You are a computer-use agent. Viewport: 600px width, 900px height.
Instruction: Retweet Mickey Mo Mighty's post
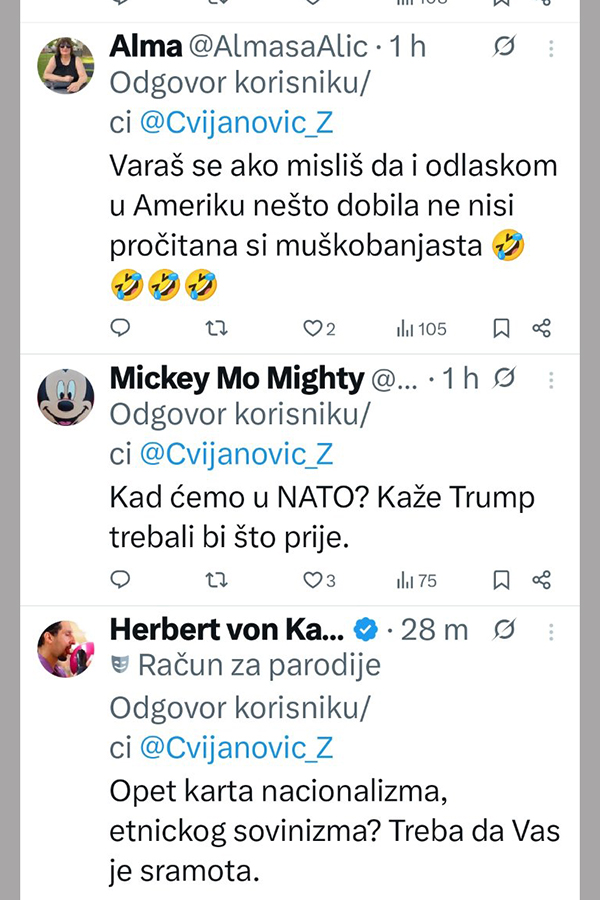pyautogui.click(x=216, y=579)
